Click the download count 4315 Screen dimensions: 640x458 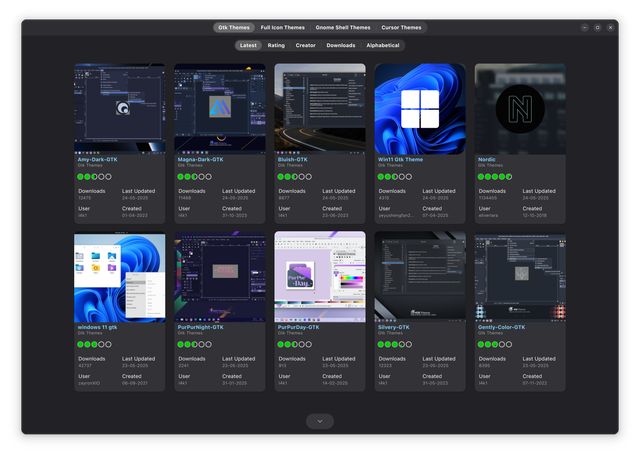pos(384,198)
